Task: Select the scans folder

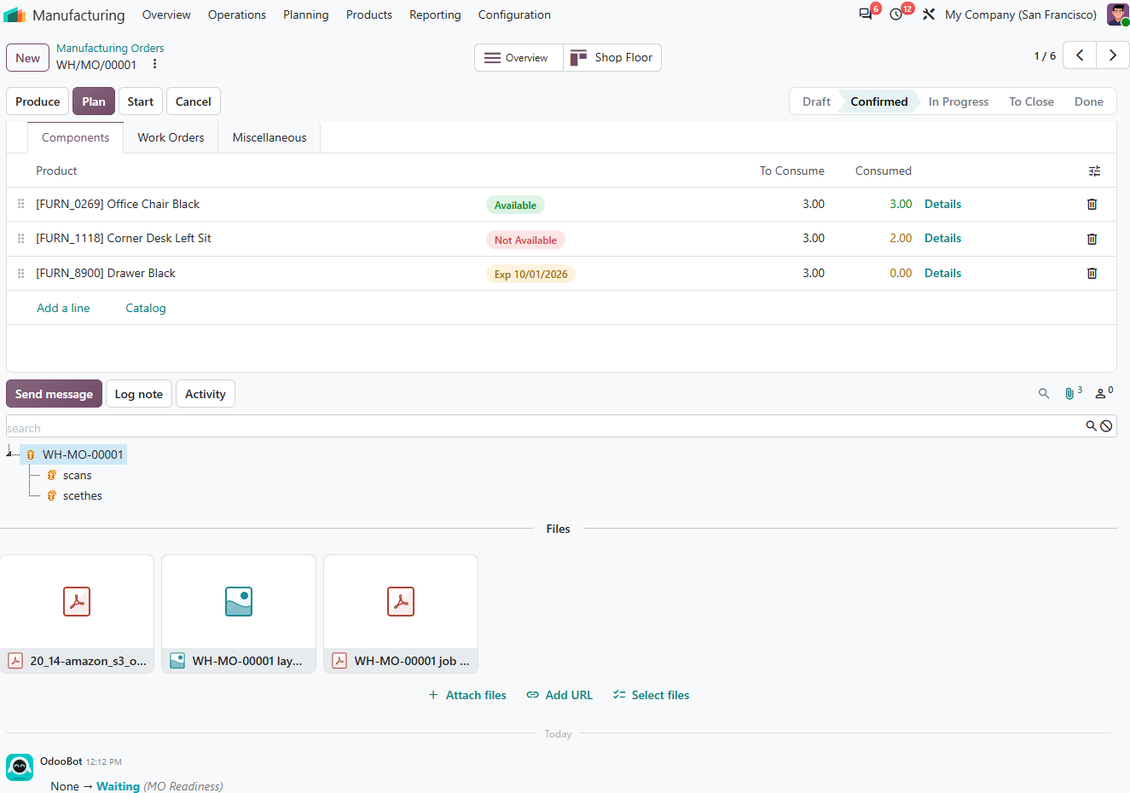Action: [x=77, y=476]
